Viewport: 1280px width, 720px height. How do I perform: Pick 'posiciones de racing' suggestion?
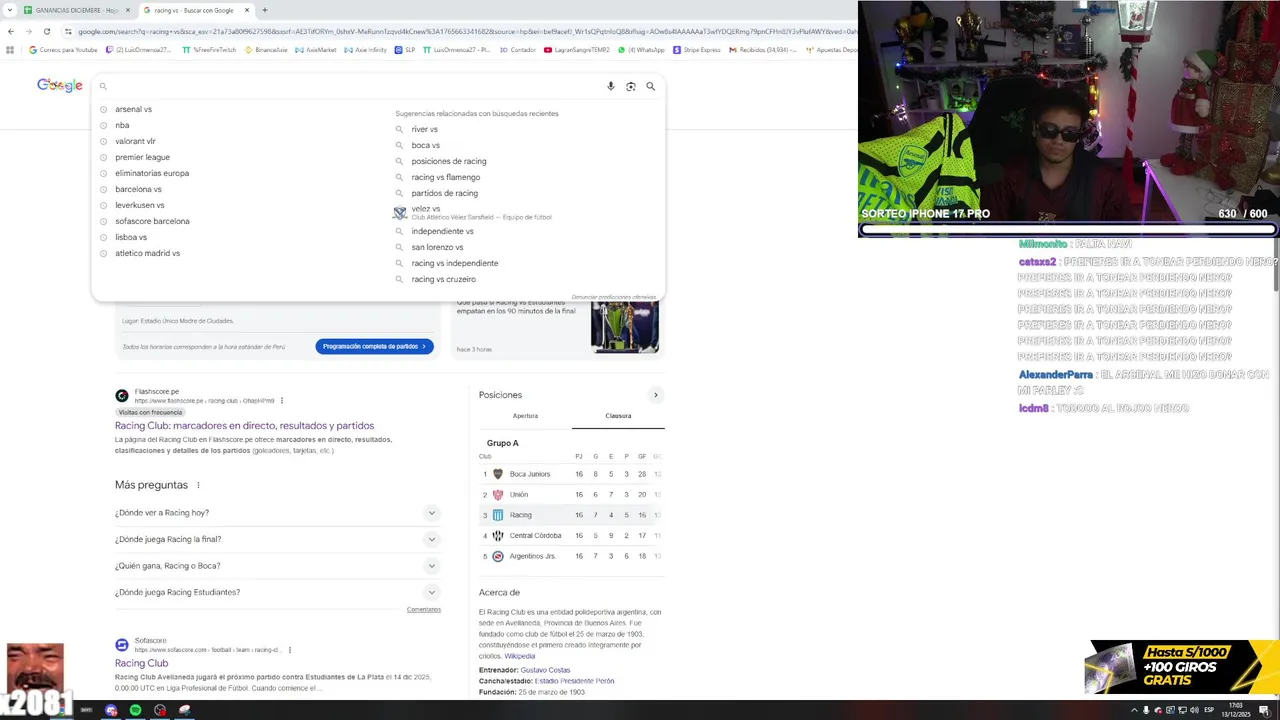click(448, 161)
